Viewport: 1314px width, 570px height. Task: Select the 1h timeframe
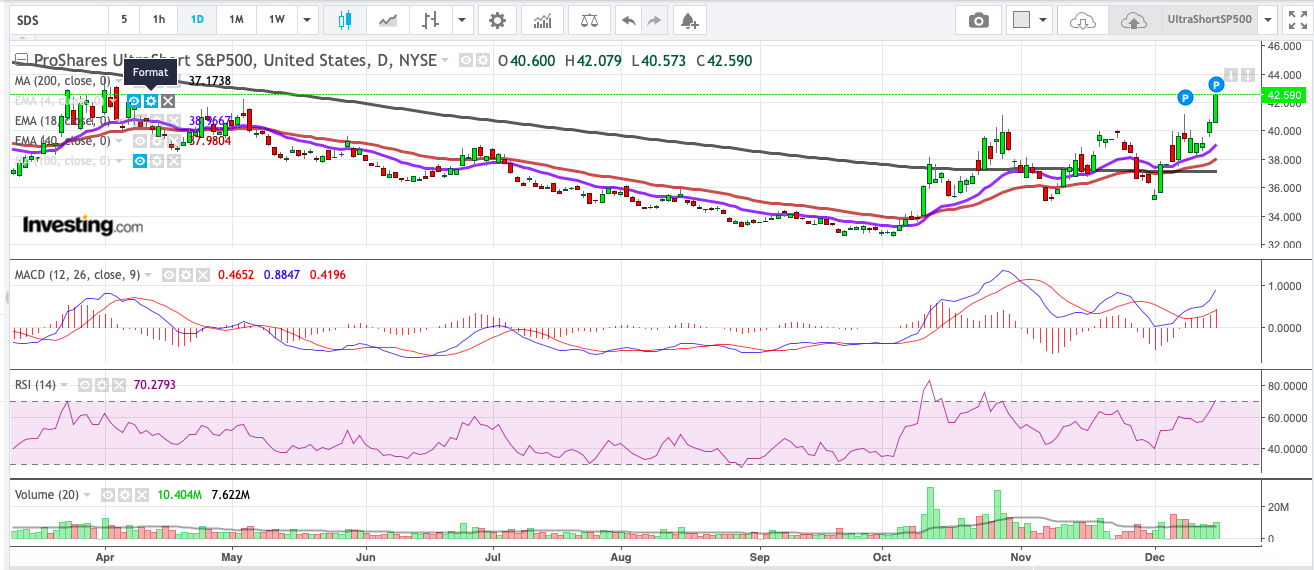[159, 20]
